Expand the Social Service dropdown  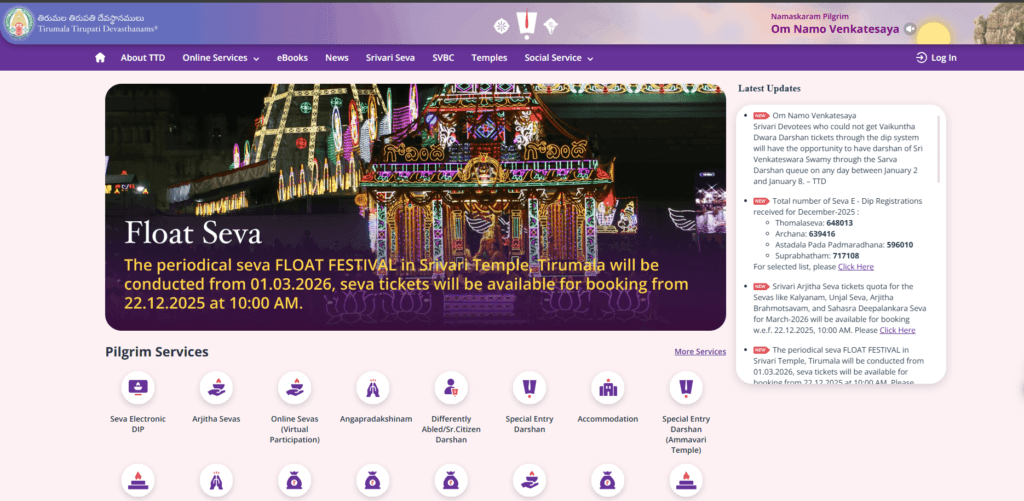coord(559,57)
